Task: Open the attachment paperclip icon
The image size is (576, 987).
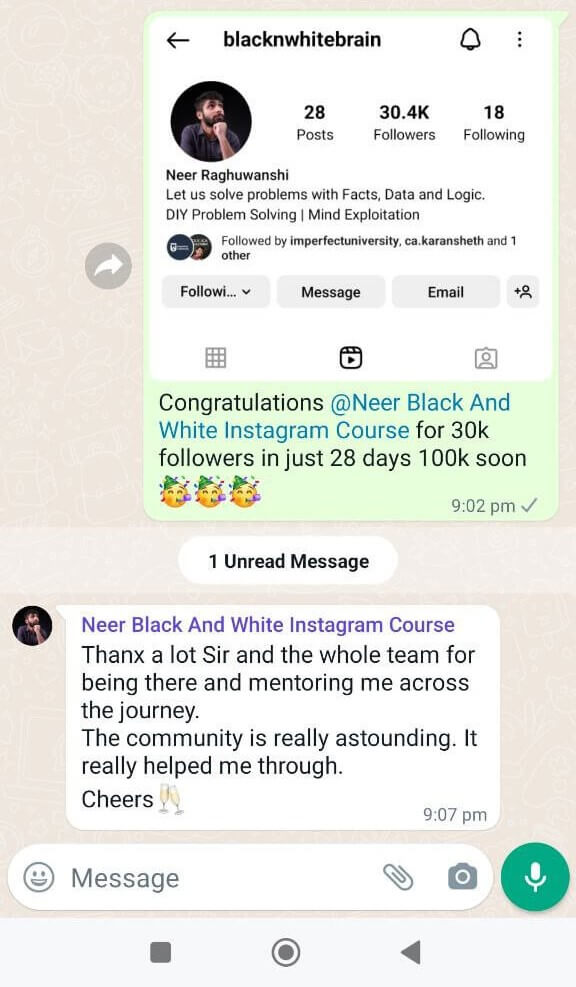Action: pyautogui.click(x=398, y=877)
